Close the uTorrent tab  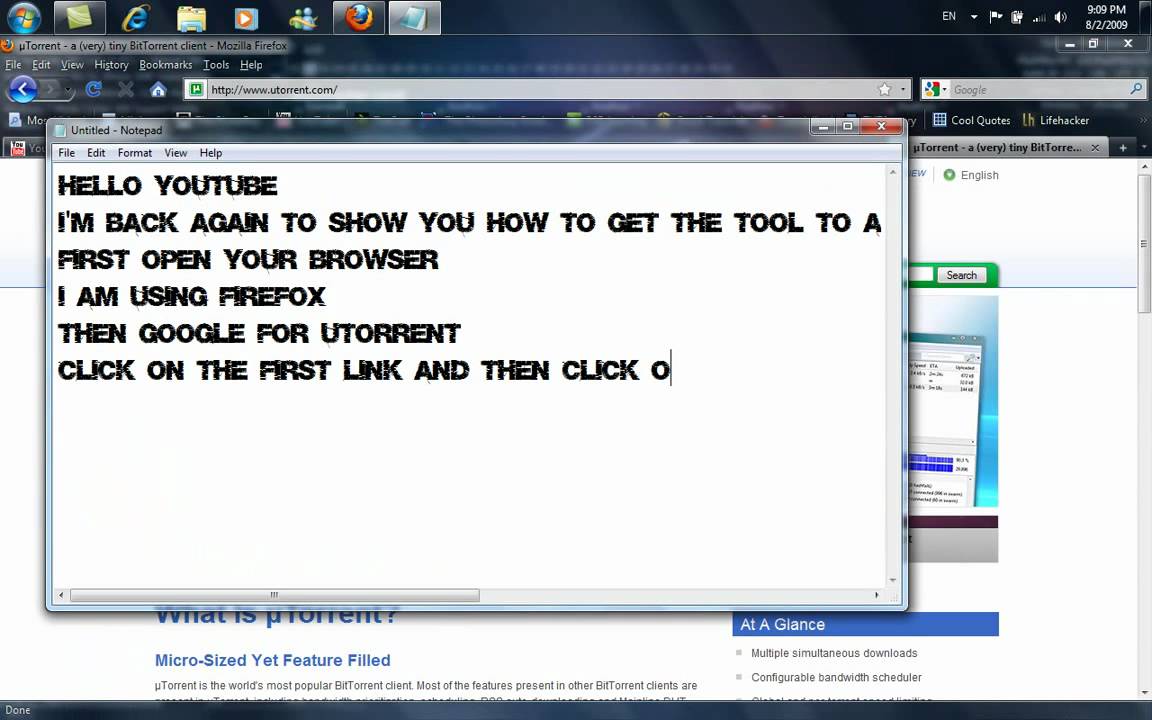(1095, 148)
